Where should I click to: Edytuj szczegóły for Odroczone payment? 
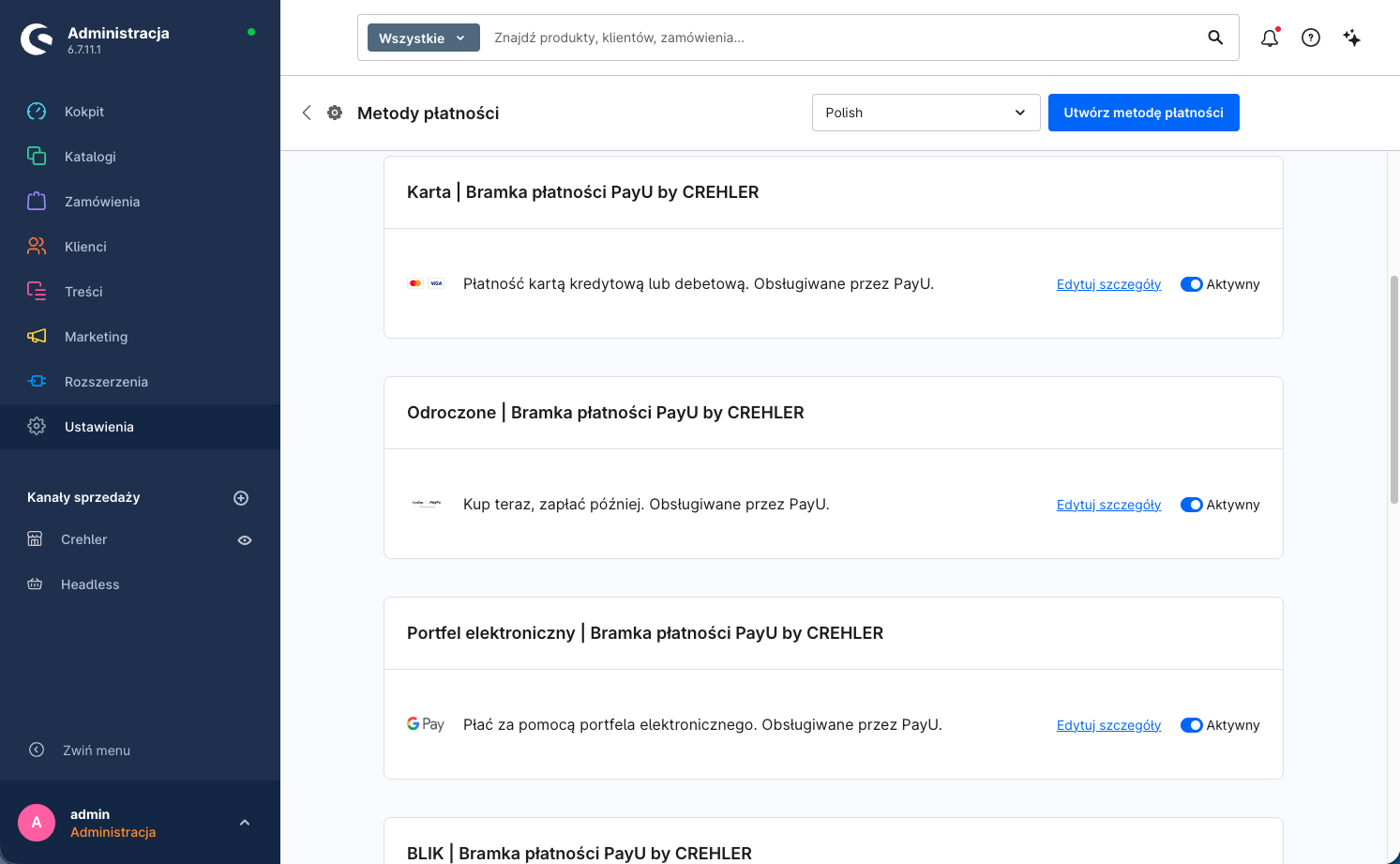coord(1108,505)
